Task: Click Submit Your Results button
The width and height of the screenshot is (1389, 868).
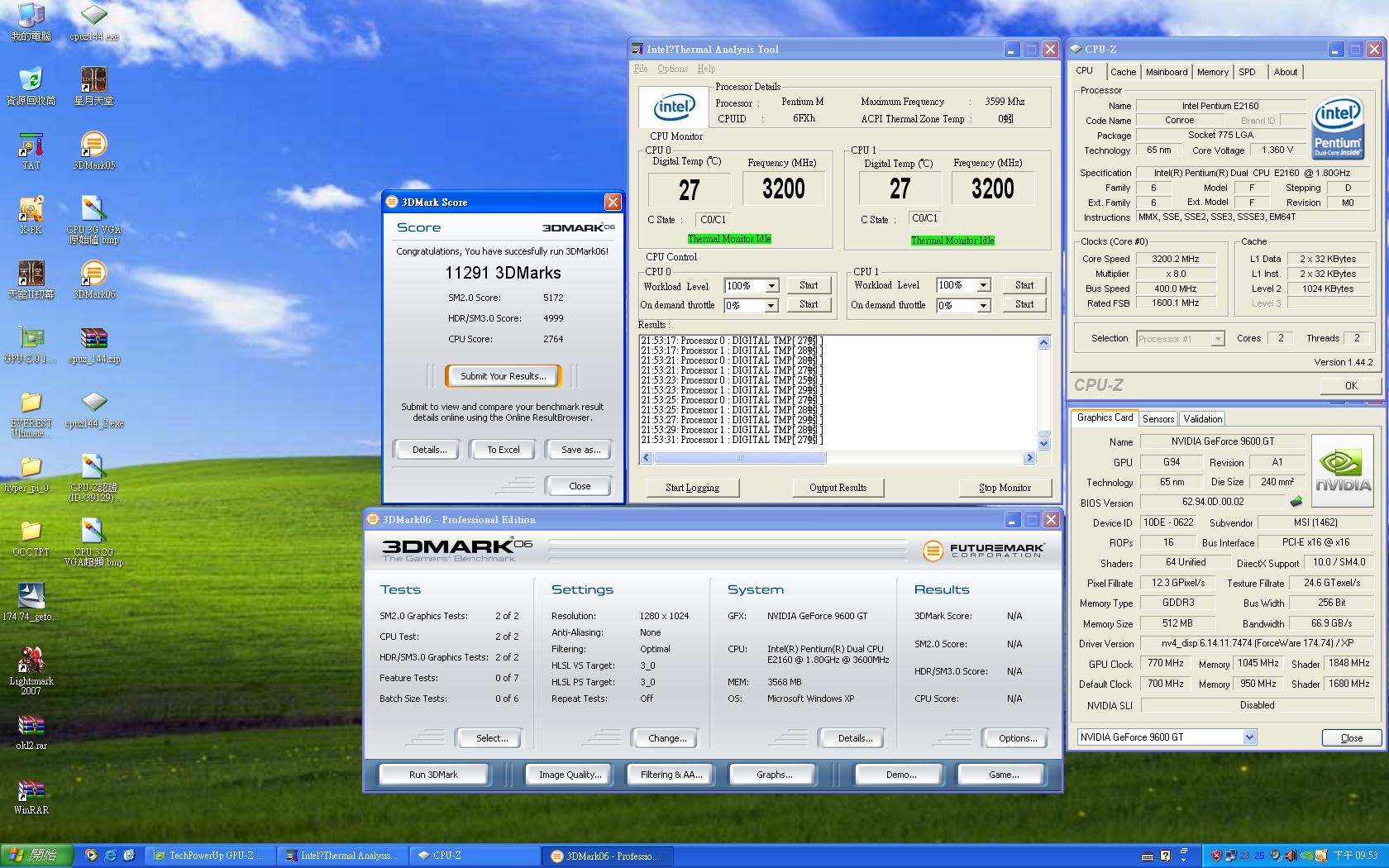Action: pos(503,376)
